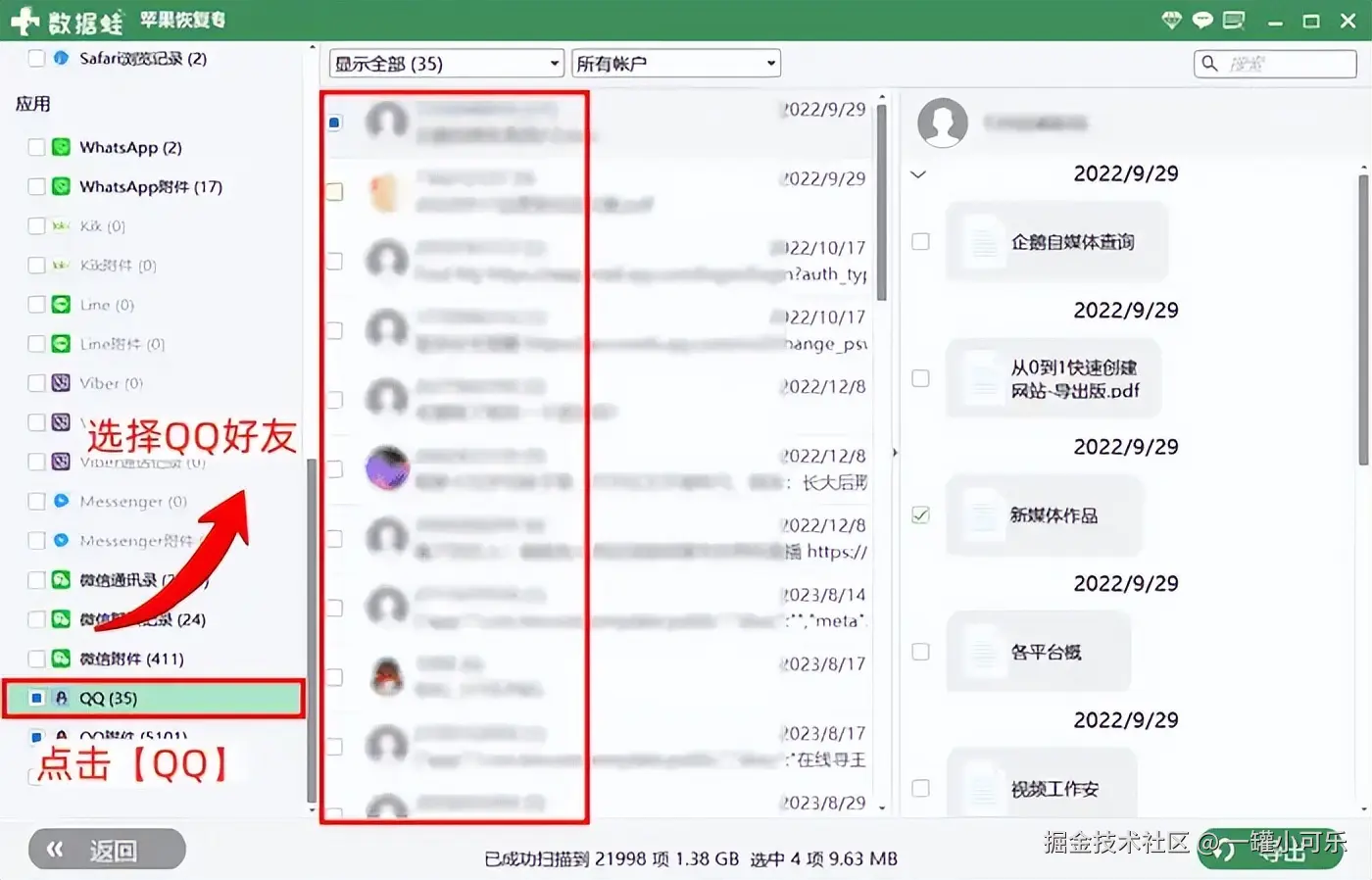The height and width of the screenshot is (880, 1372).
Task: Click the red-hat avatar in the 2023/8/17 conversation
Action: pos(387,676)
